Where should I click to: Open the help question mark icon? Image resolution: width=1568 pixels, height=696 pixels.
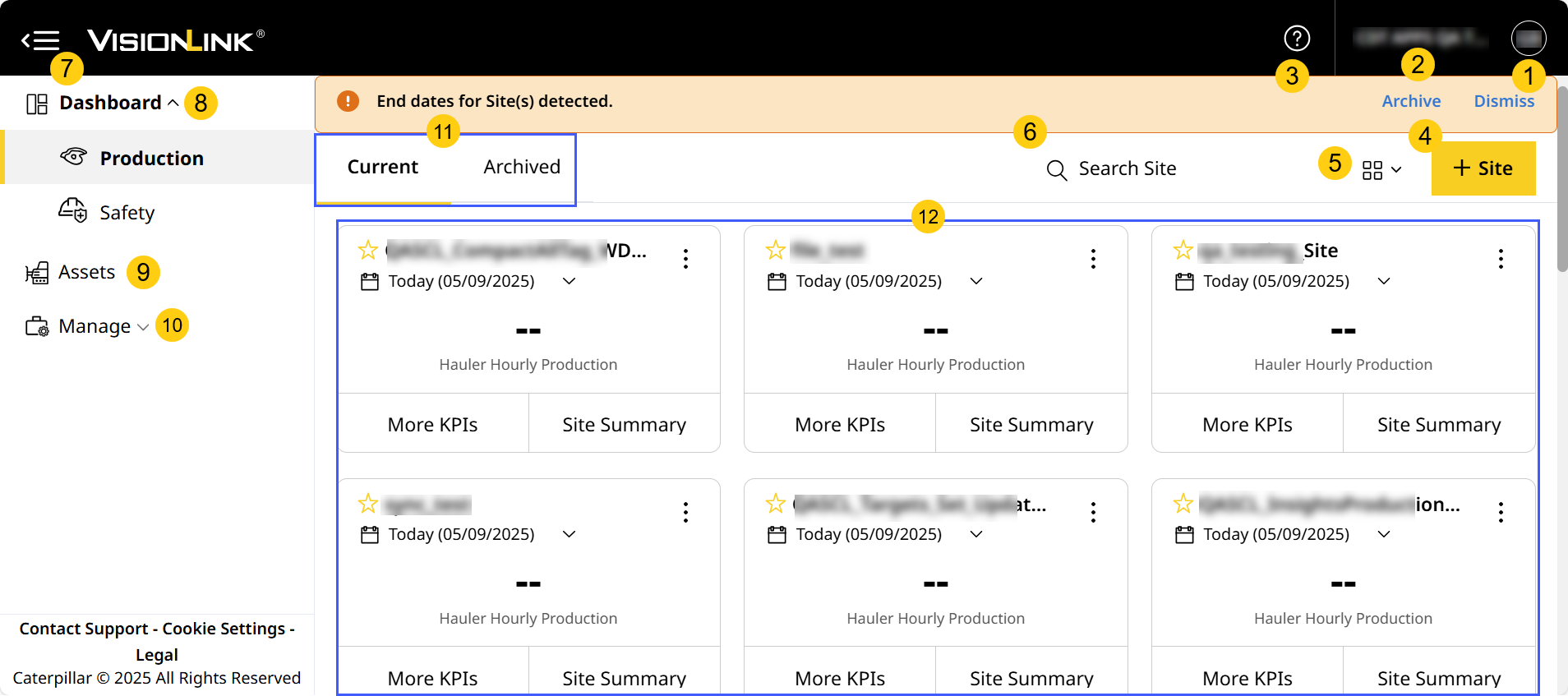point(1297,38)
